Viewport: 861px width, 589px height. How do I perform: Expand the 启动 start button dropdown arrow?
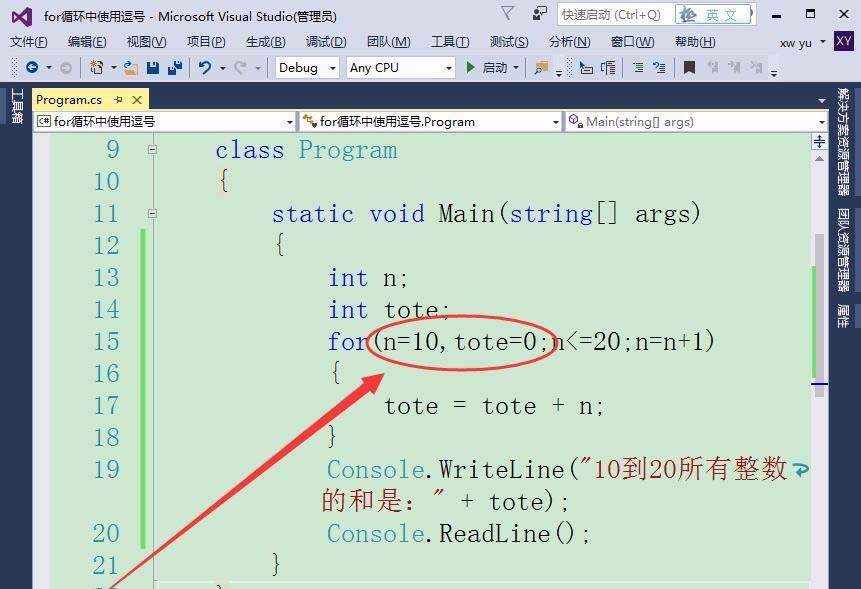516,68
